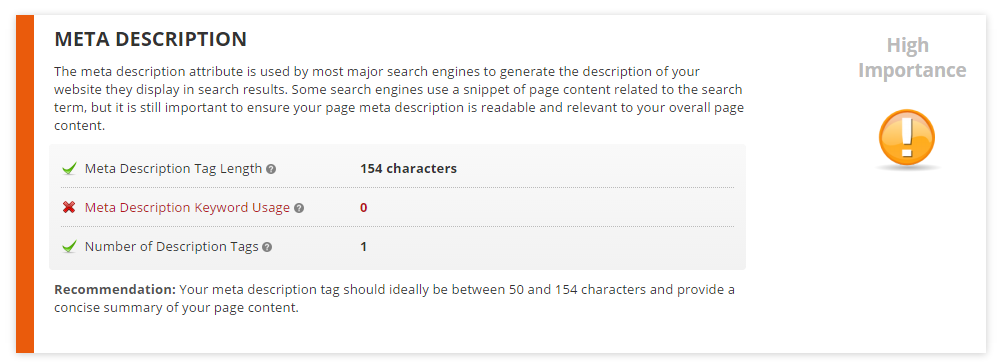Click red X next to Keyword Usage
Image resolution: width=1000 pixels, height=363 pixels.
69,207
